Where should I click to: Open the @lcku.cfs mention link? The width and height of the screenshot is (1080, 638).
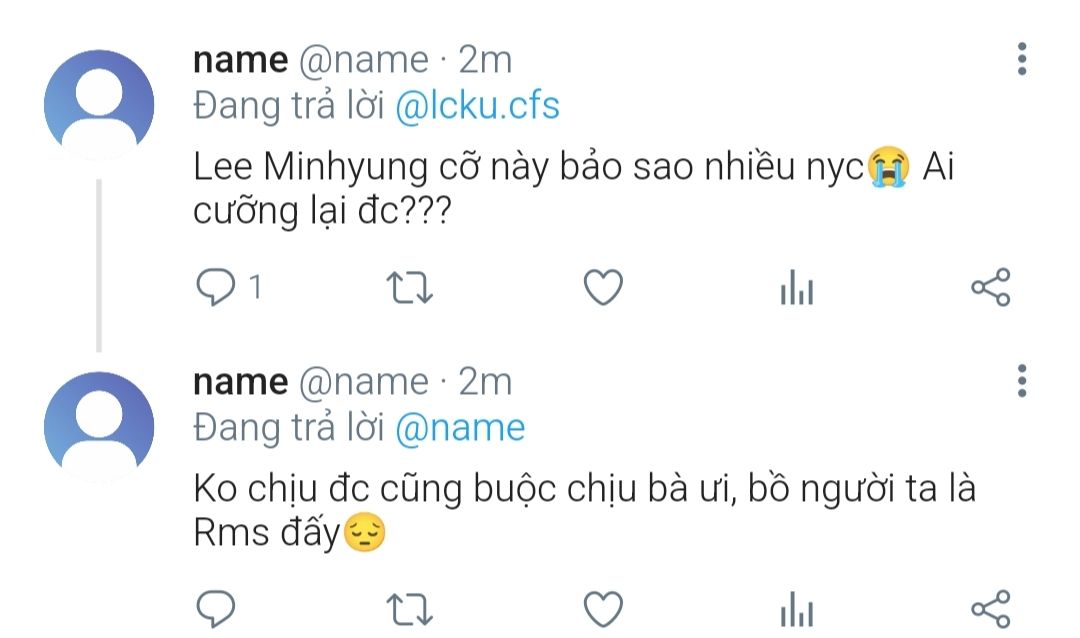[477, 106]
